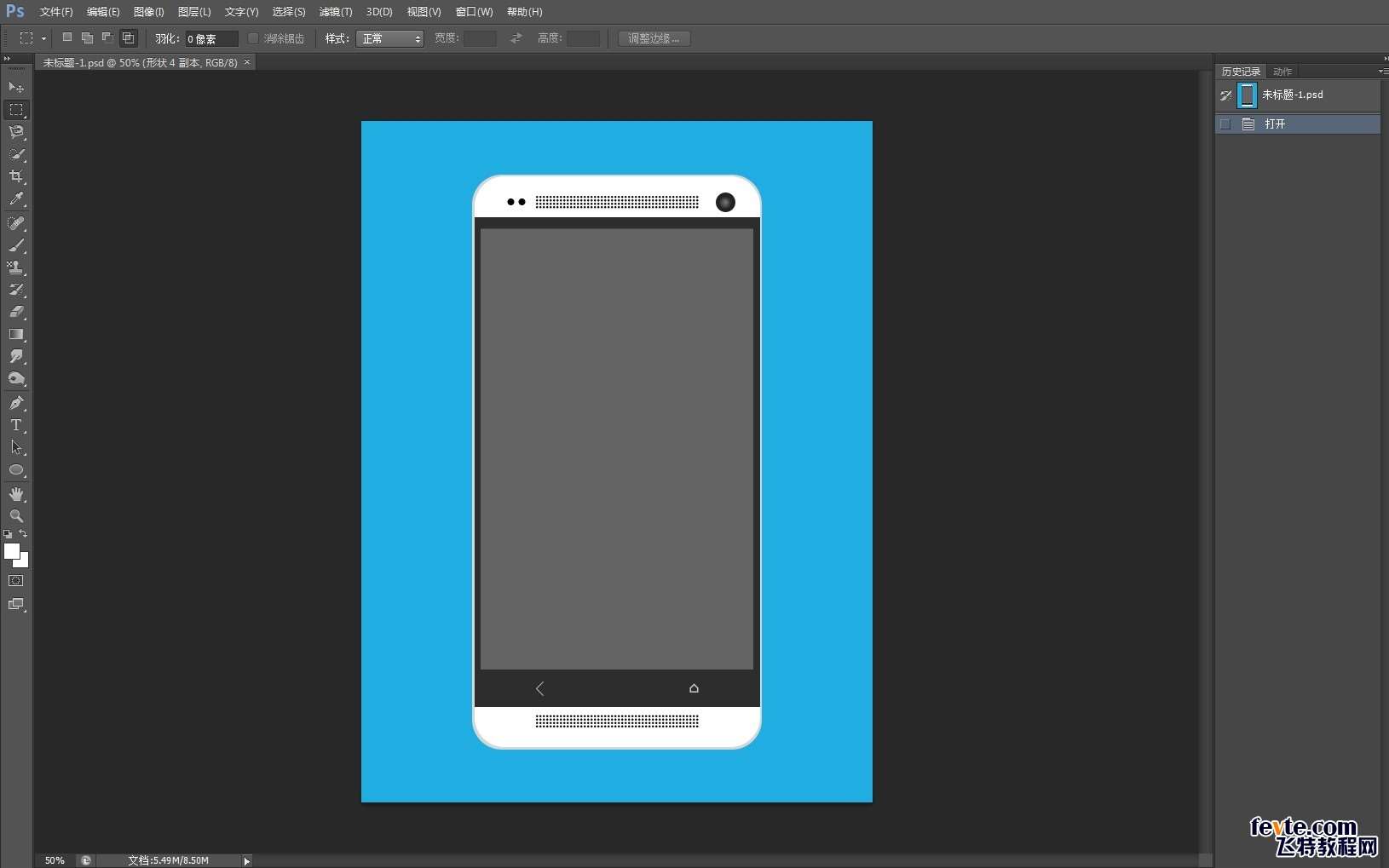1389x868 pixels.
Task: Click the background color swatch
Action: coord(23,561)
